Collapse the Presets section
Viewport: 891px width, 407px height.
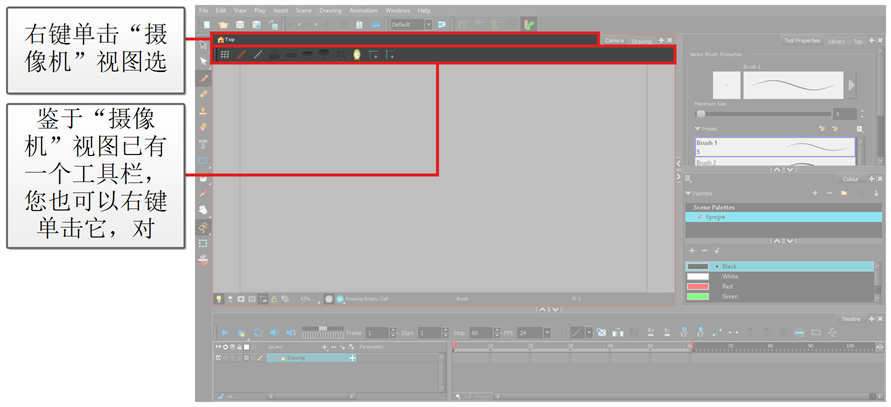[697, 128]
